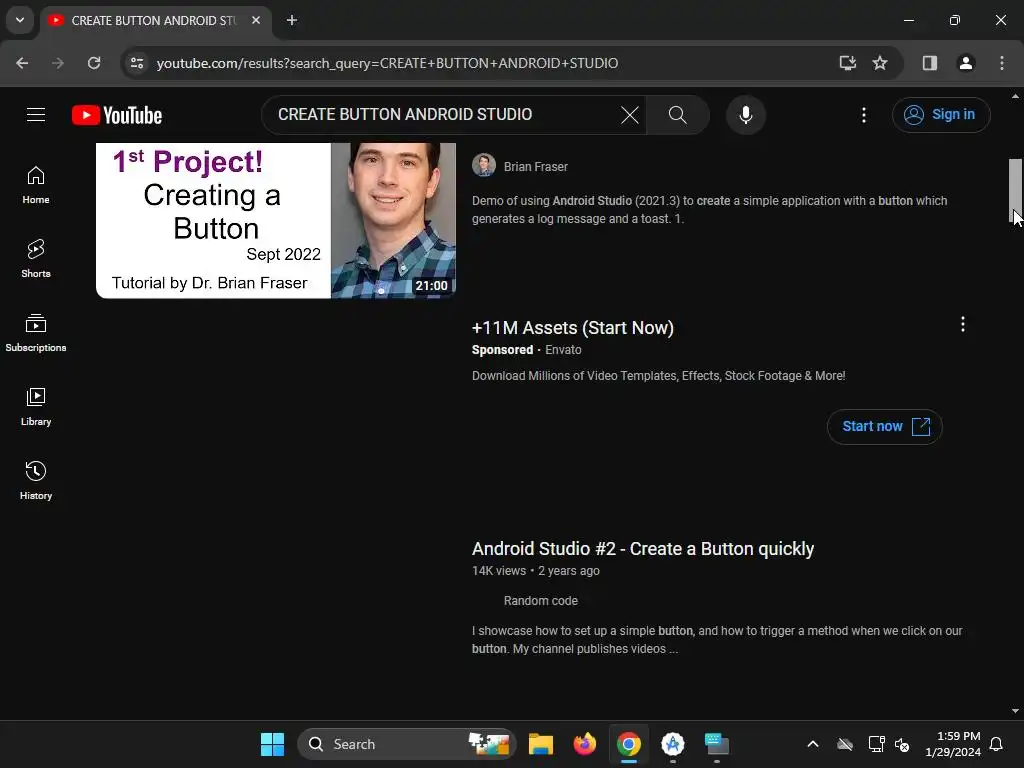
Task: Close the YouTube browser tab
Action: 256,20
